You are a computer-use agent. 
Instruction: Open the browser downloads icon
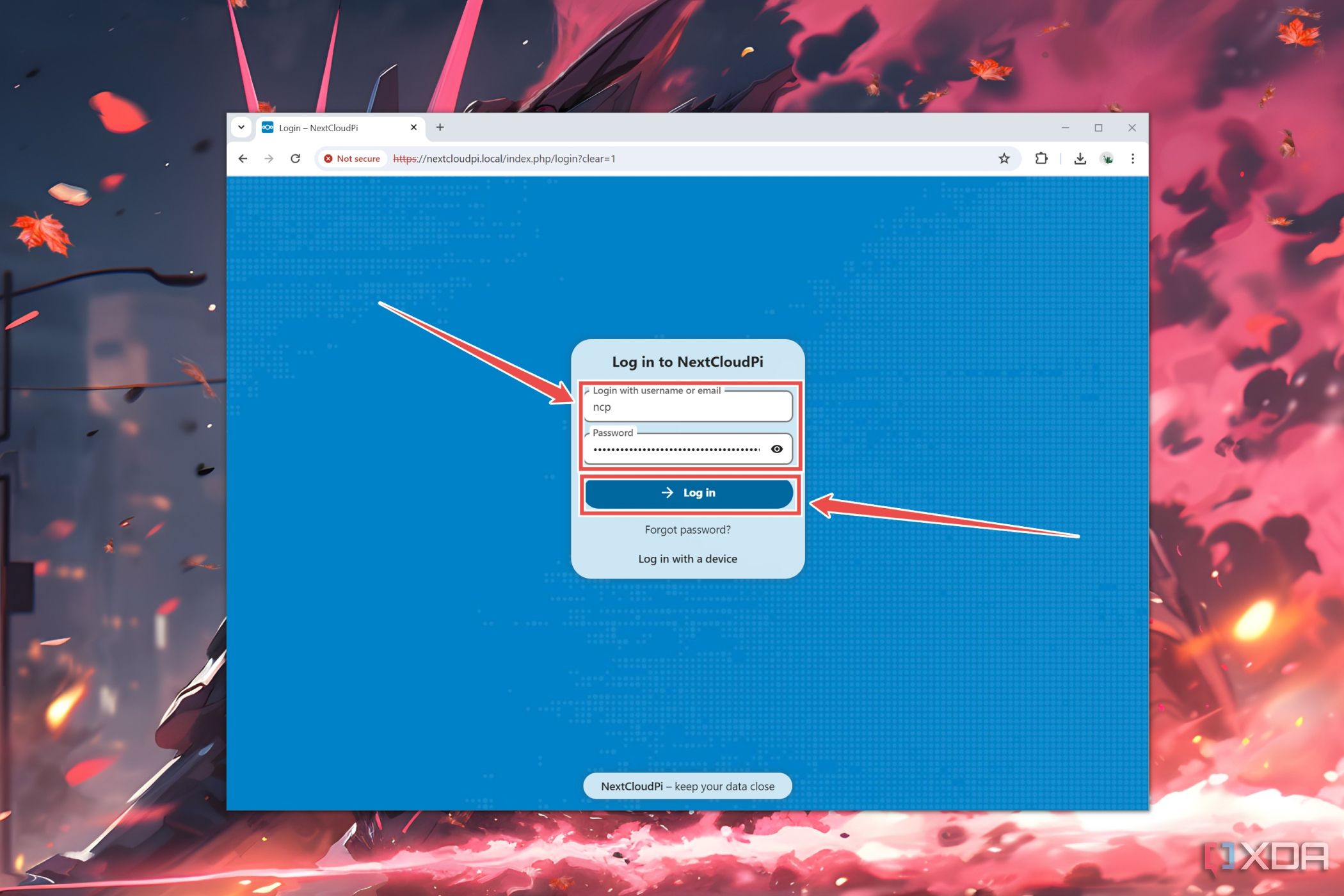[x=1080, y=159]
